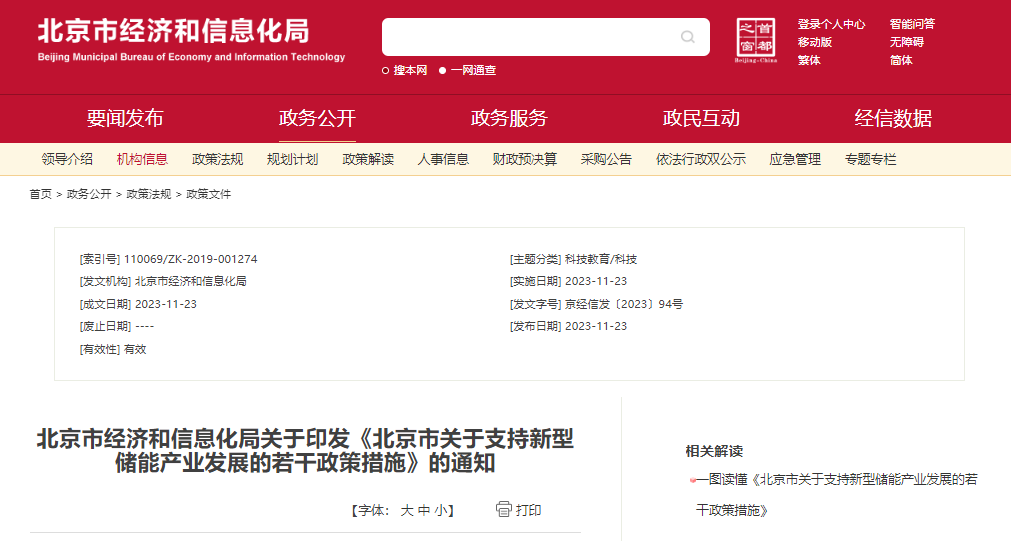Click 首页 in the breadcrumb
This screenshot has height=541, width=1011.
click(40, 194)
